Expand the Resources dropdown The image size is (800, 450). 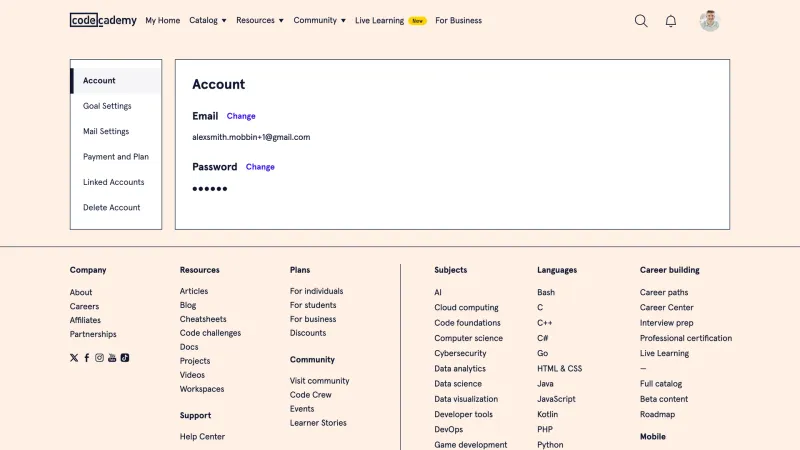[260, 20]
